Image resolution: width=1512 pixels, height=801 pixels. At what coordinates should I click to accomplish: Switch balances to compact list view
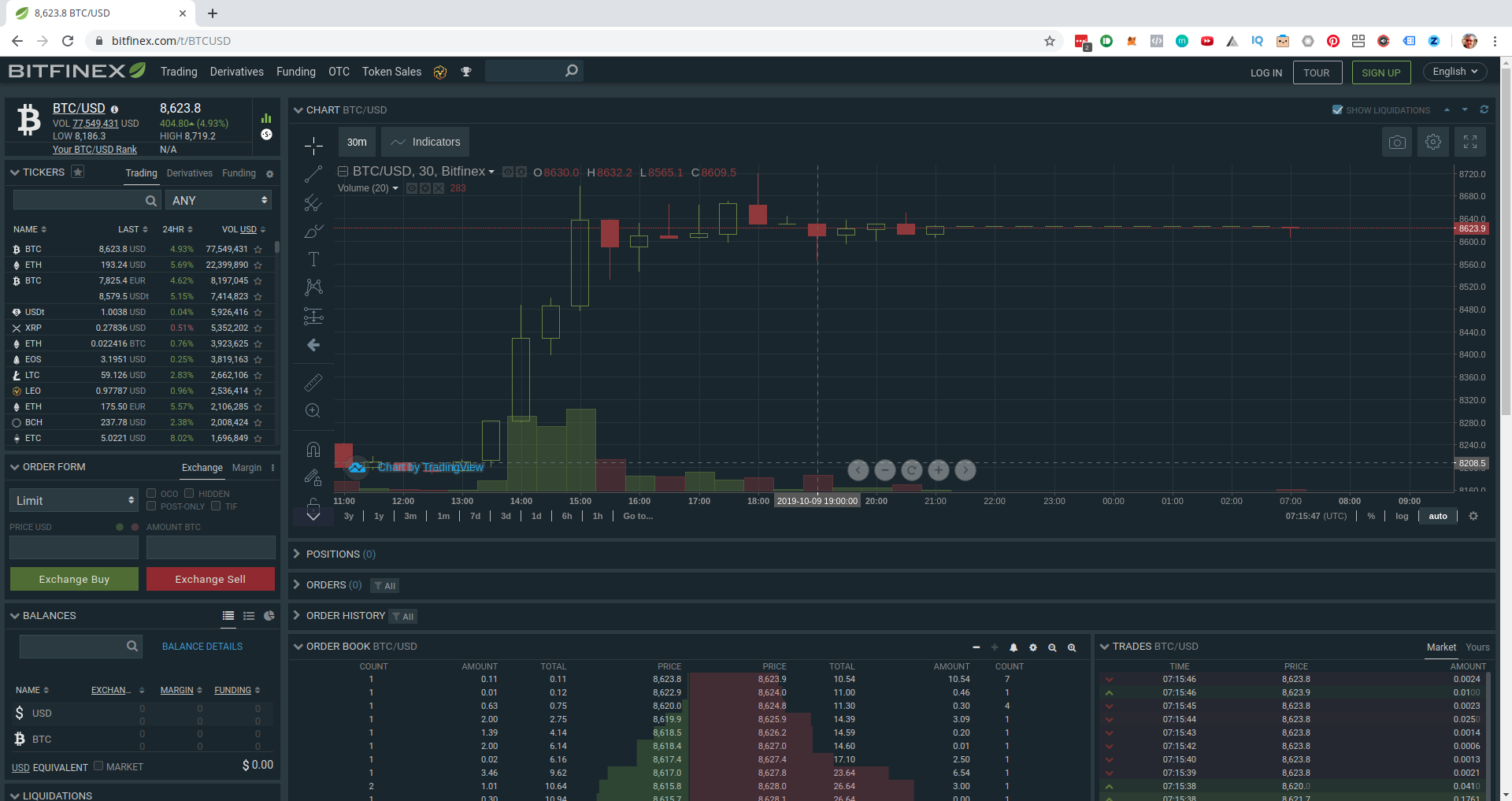(x=249, y=616)
